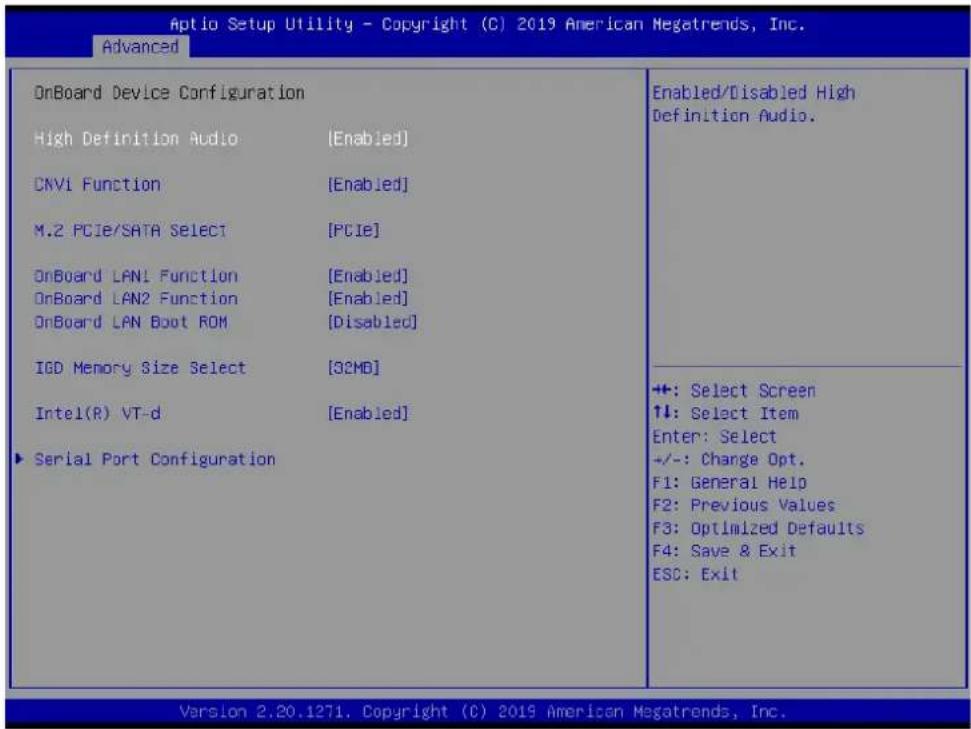
Task: Select CNVi Function setting label
Action: (x=97, y=185)
